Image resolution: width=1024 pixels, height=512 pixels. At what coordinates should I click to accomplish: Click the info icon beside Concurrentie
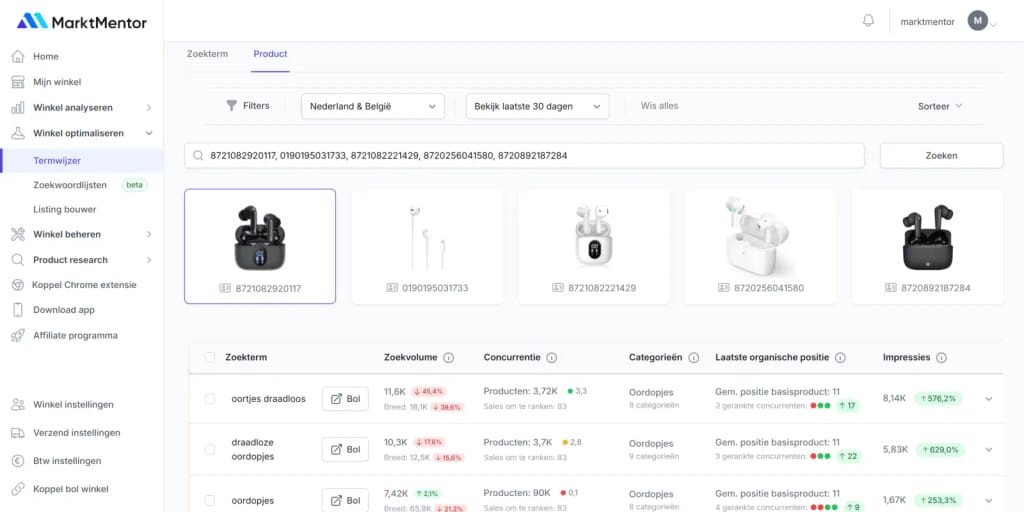(551, 357)
